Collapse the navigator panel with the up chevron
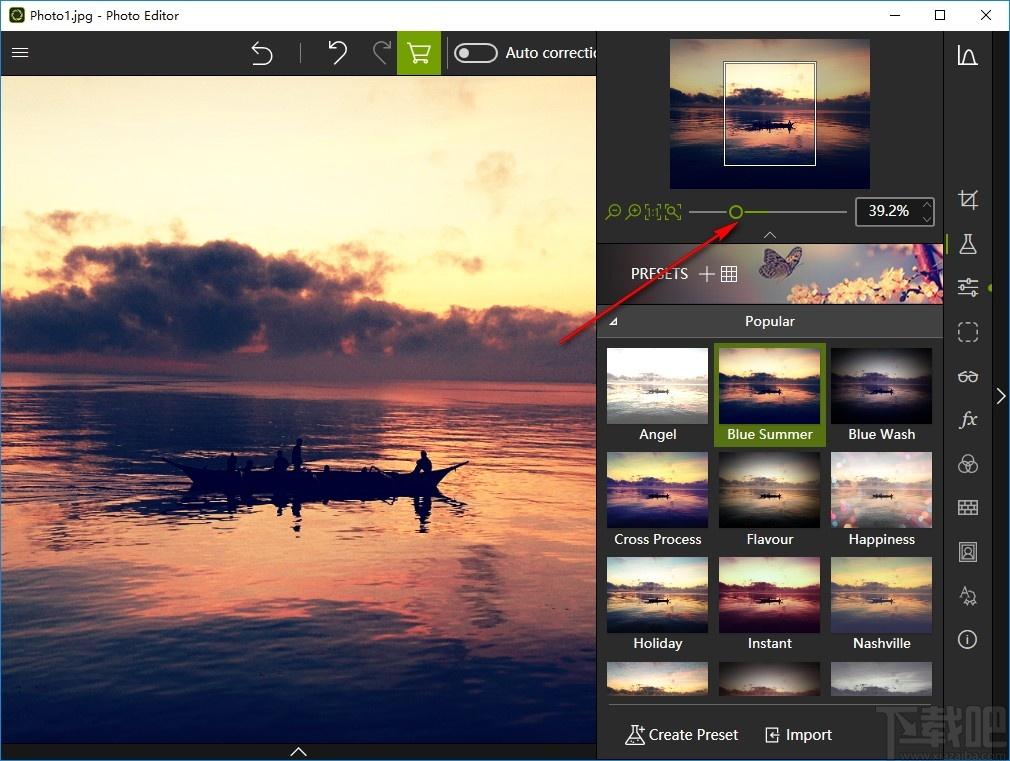This screenshot has width=1010, height=761. 770,235
